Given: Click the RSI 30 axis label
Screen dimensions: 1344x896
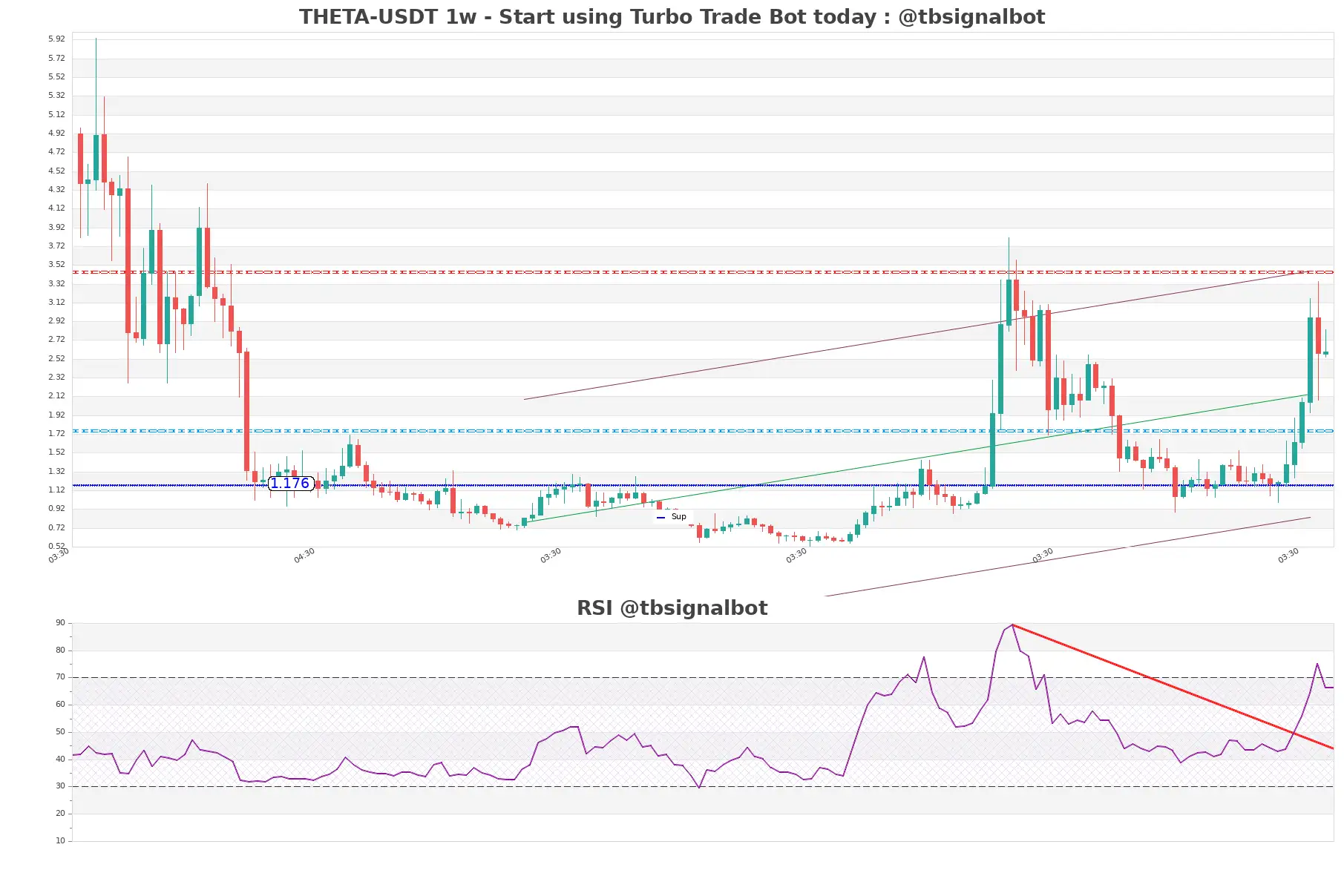Looking at the screenshot, I should (60, 786).
